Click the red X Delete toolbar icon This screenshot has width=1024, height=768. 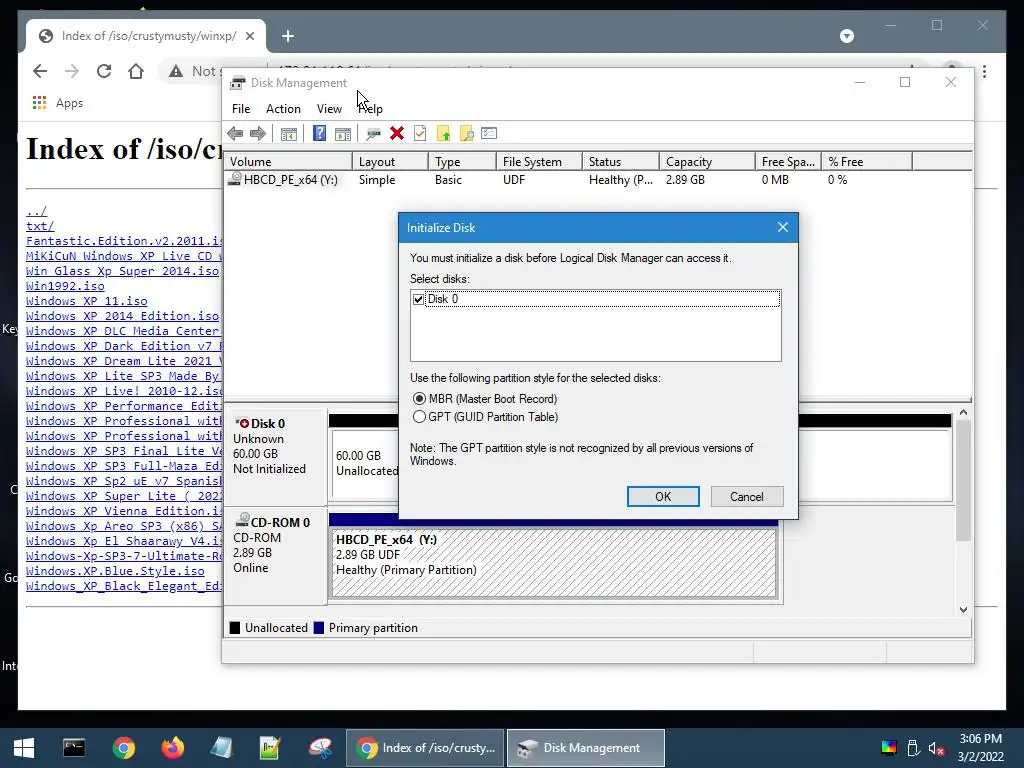point(396,133)
